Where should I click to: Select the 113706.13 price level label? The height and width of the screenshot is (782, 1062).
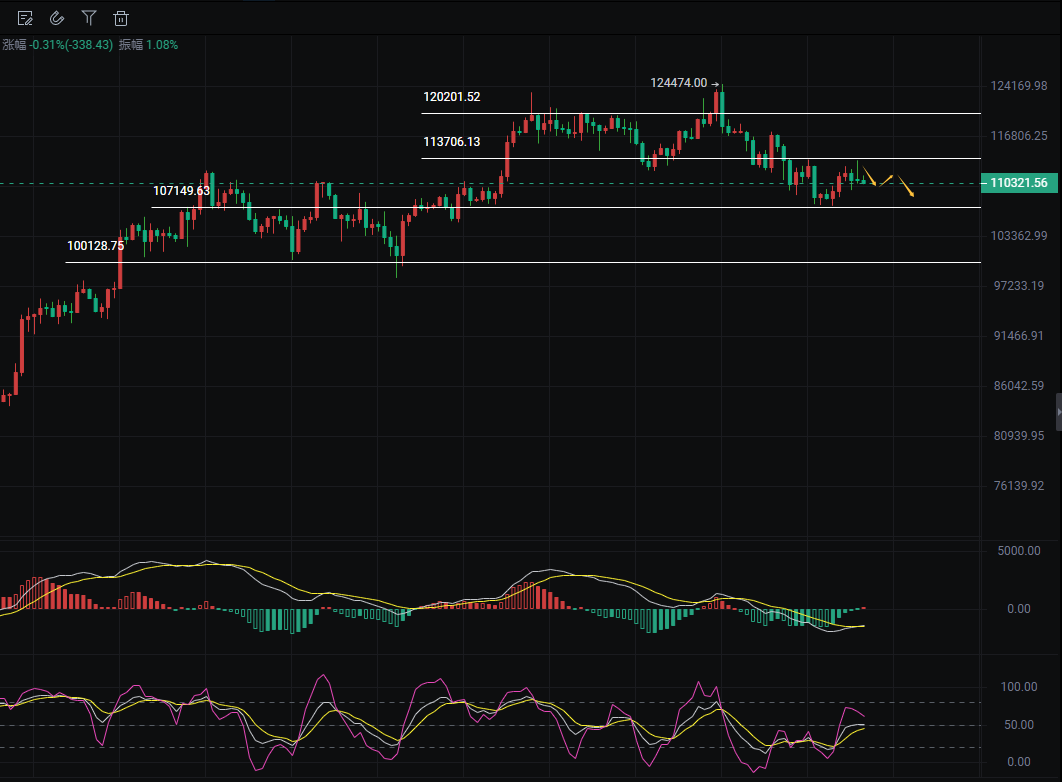(452, 142)
